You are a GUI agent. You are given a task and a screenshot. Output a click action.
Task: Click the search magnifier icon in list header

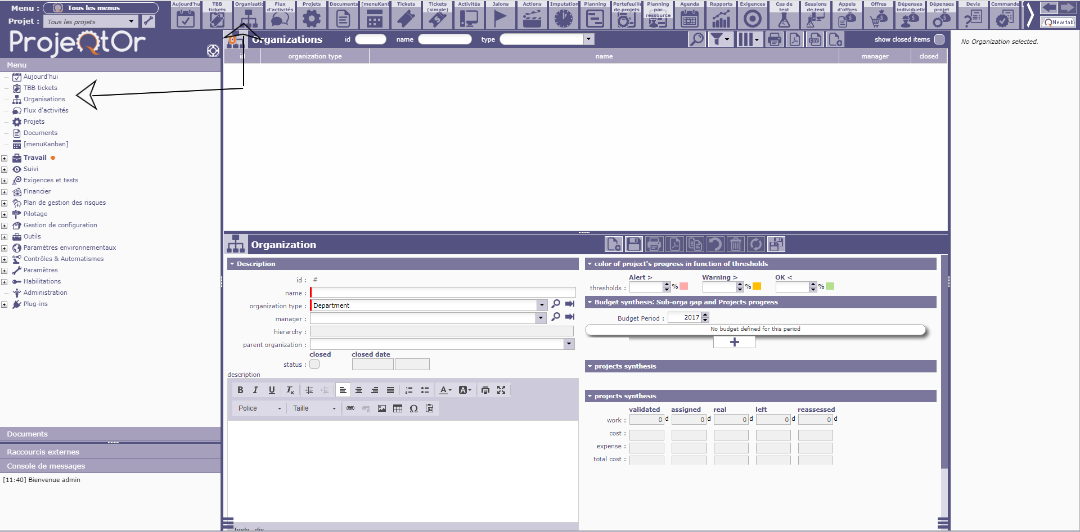pyautogui.click(x=697, y=39)
